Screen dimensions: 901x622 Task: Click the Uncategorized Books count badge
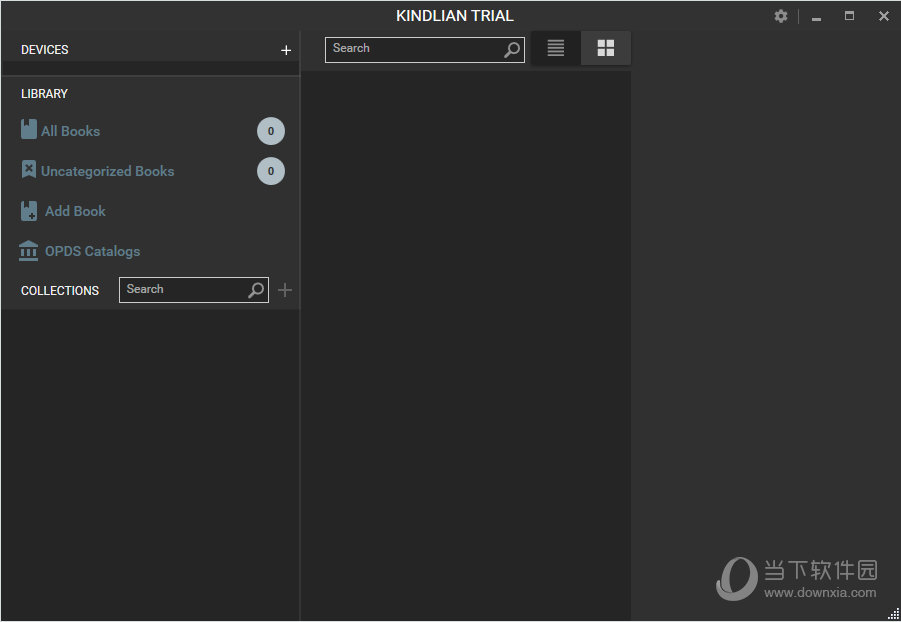pos(271,171)
